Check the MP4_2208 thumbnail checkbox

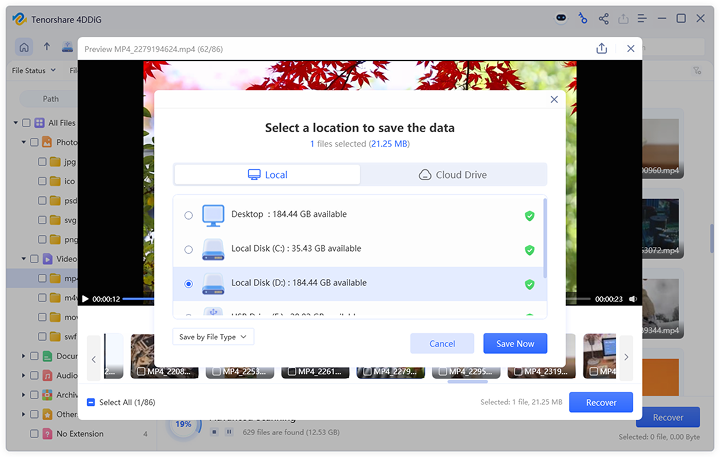tap(141, 371)
